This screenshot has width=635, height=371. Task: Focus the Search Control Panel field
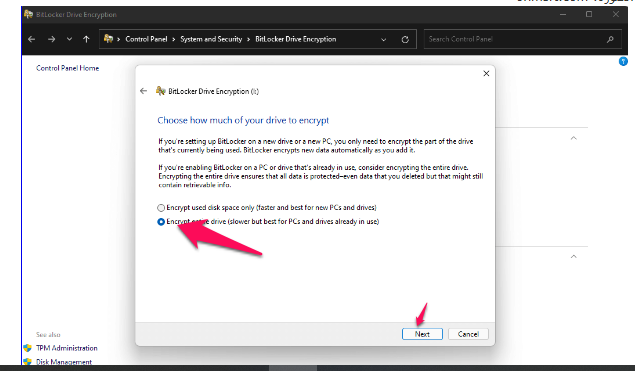click(x=522, y=39)
